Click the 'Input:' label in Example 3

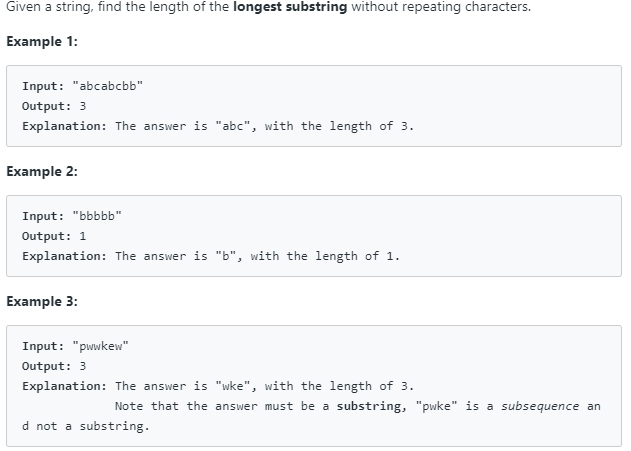click(43, 346)
